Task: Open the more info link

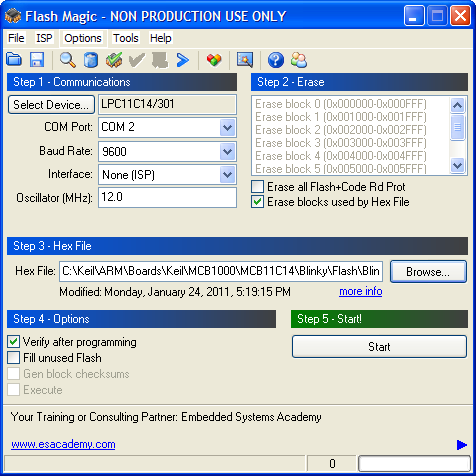Action: [361, 291]
